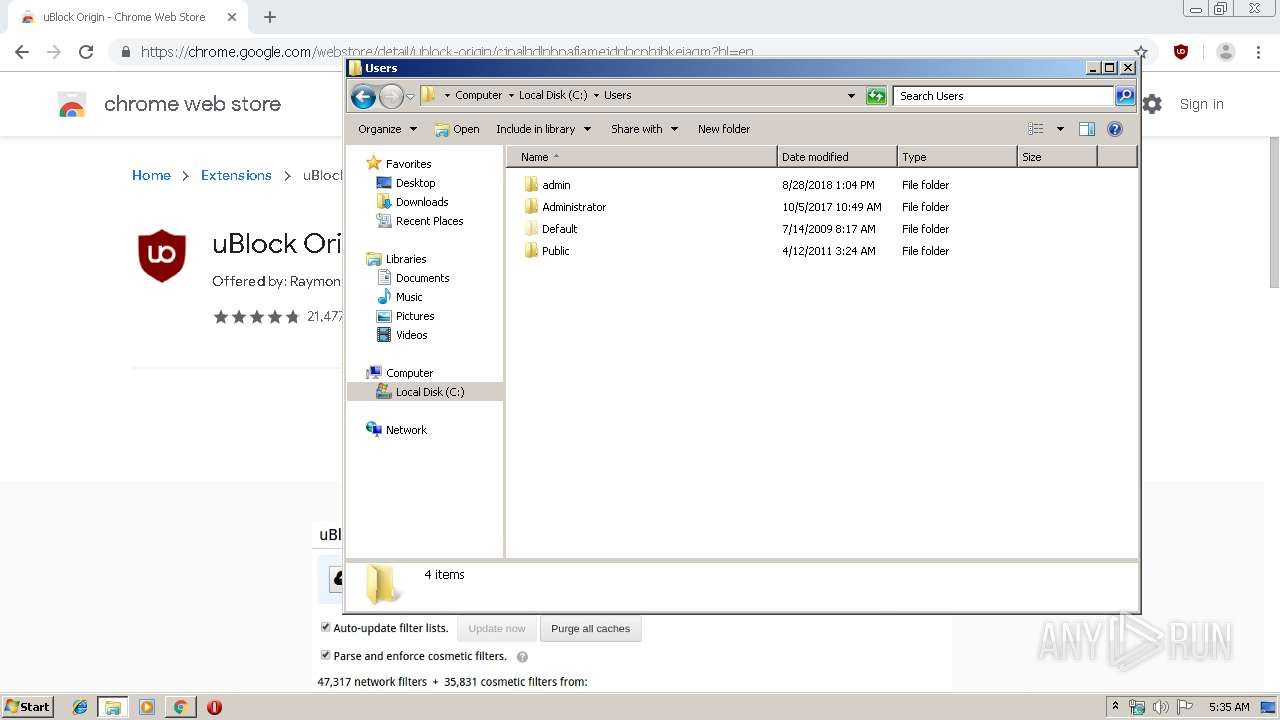Go to Home breadcrumb link

click(x=151, y=175)
